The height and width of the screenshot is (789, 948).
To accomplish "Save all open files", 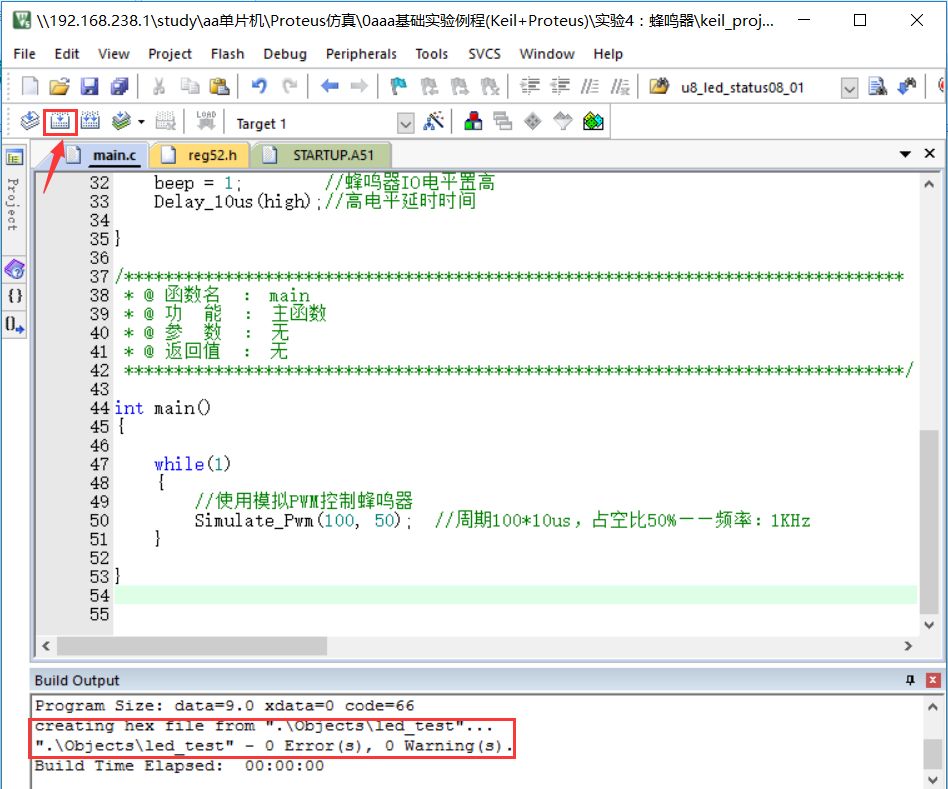I will (x=120, y=86).
